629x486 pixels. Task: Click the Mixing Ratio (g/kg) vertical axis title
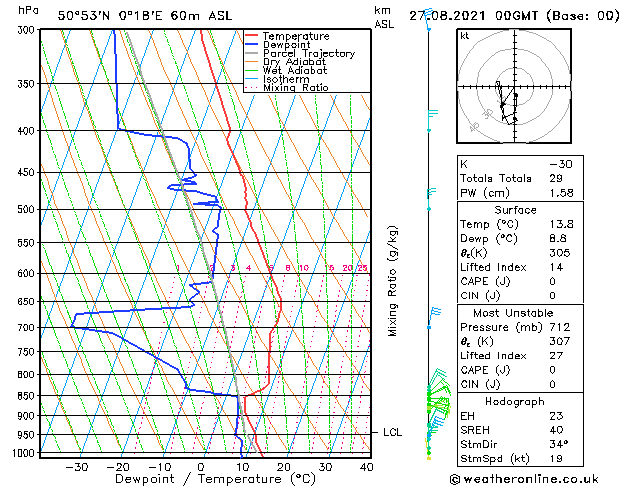[x=392, y=281]
